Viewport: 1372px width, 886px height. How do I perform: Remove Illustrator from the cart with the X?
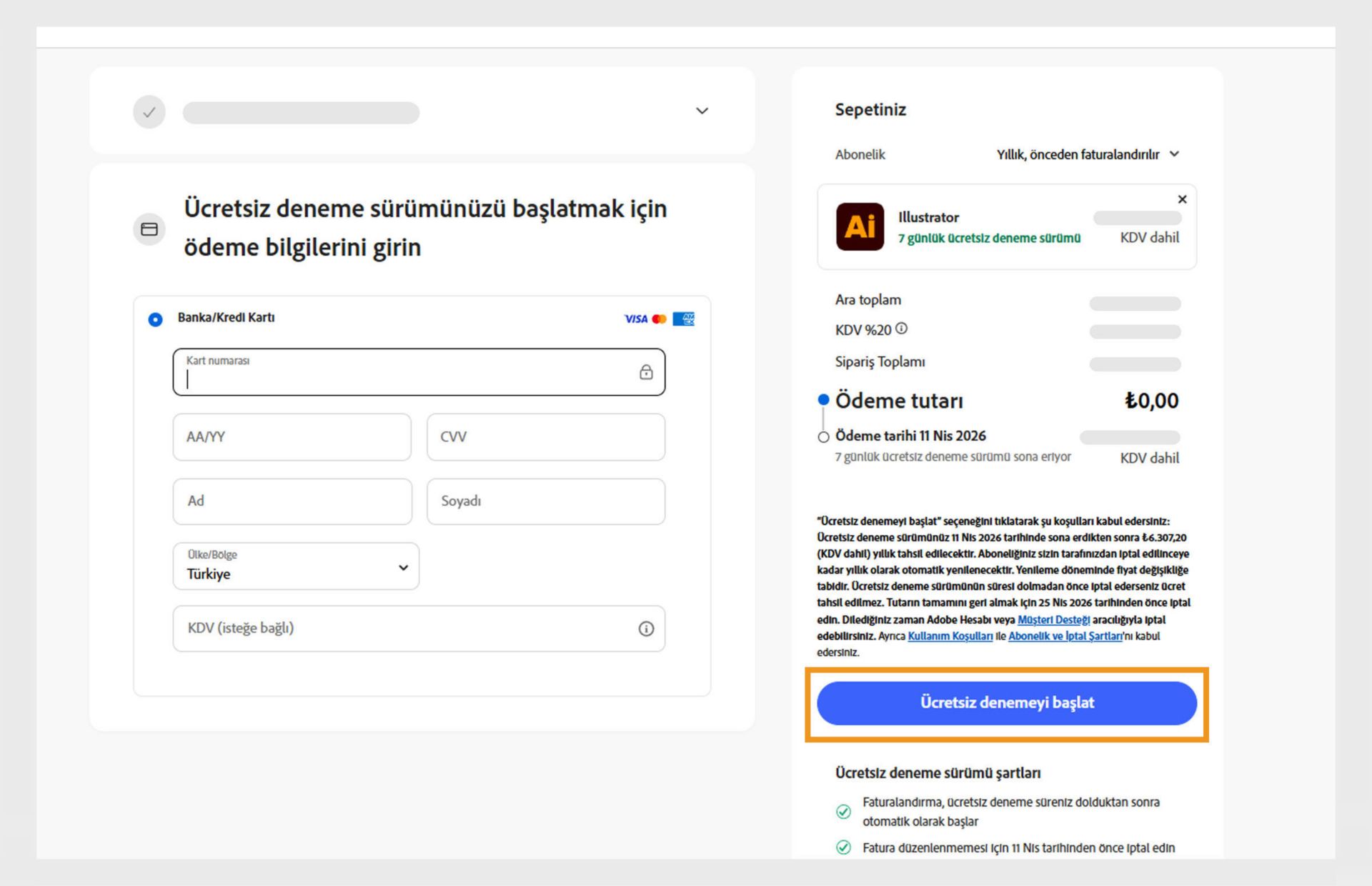click(1182, 199)
